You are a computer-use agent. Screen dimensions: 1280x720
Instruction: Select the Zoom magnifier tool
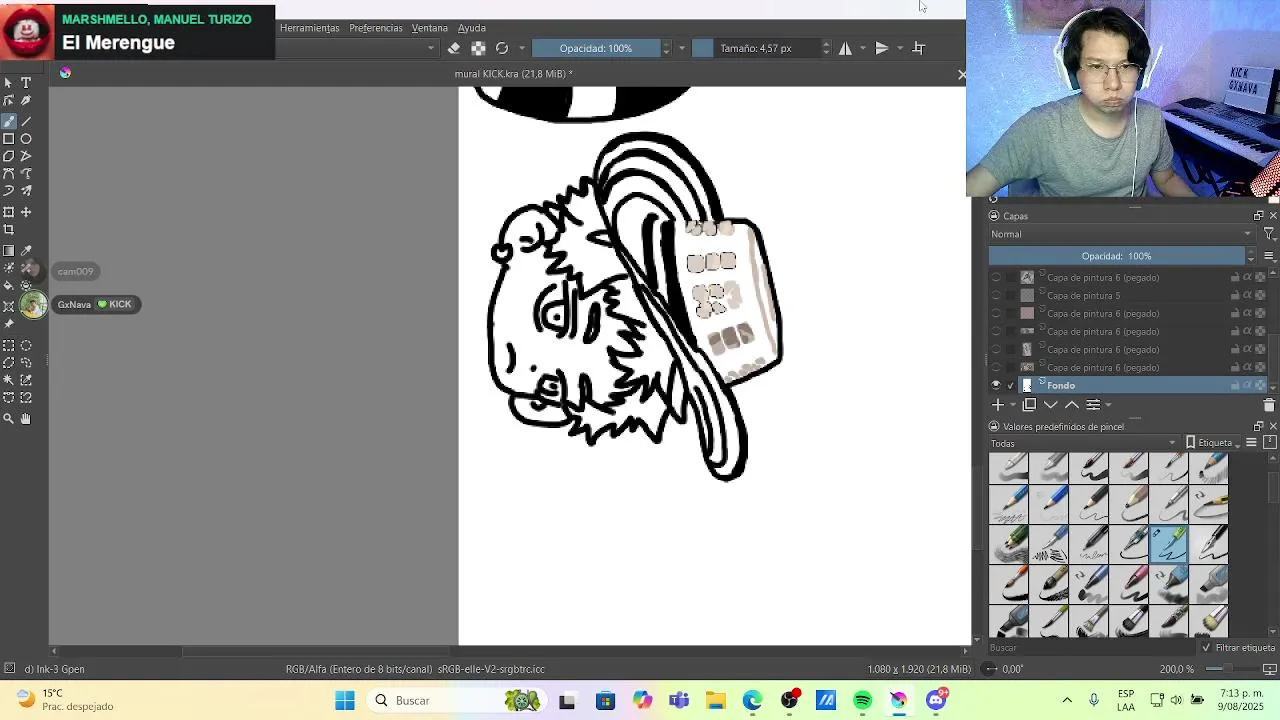[9, 419]
